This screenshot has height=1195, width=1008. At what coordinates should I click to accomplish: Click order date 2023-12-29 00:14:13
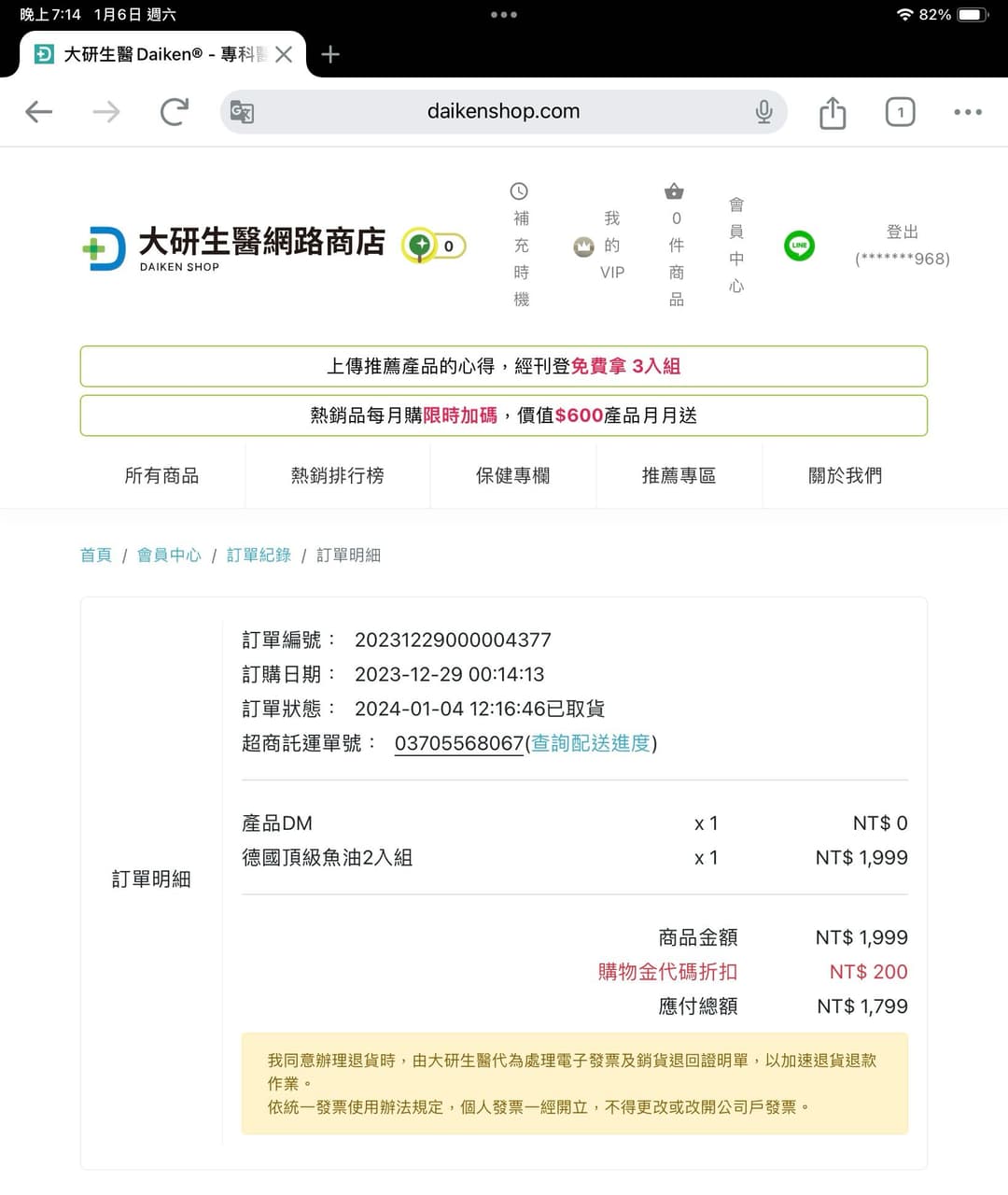pyautogui.click(x=449, y=674)
